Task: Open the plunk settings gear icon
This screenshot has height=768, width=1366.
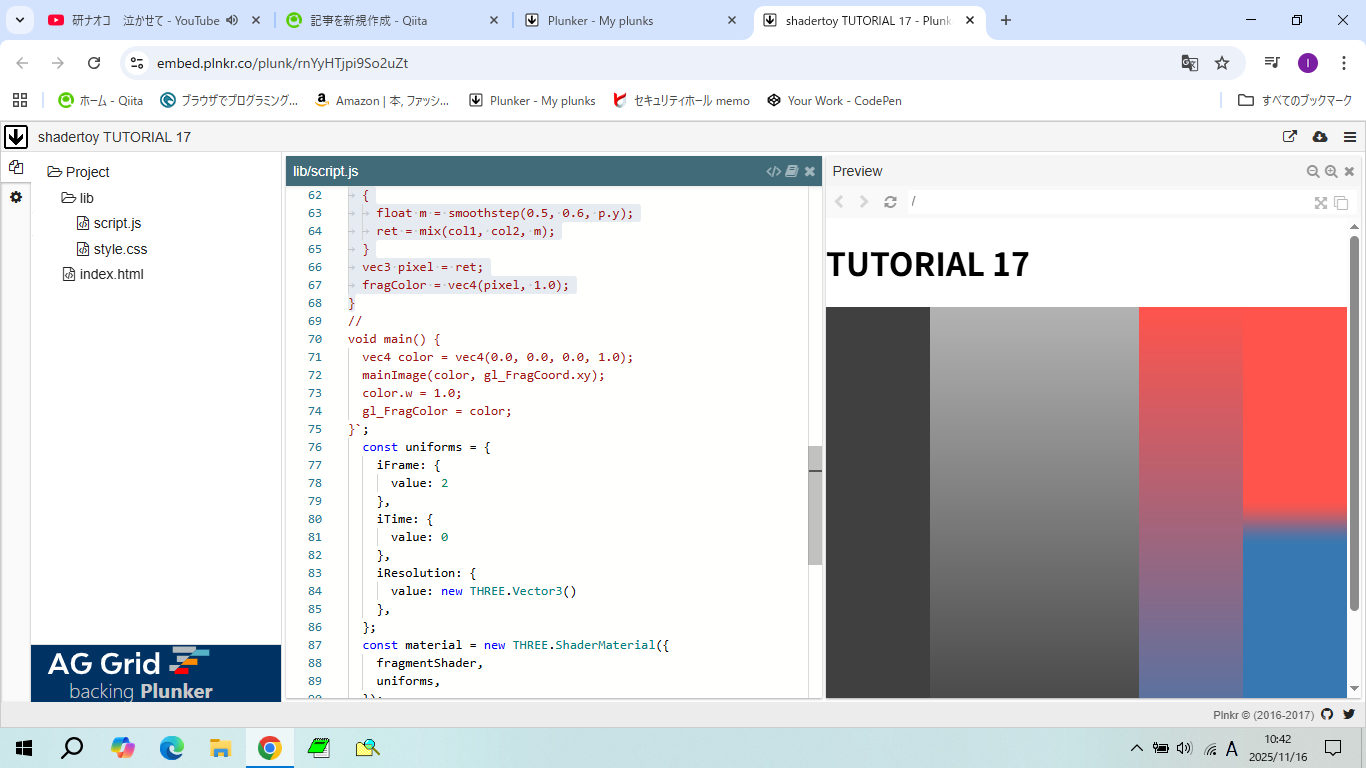Action: click(15, 197)
